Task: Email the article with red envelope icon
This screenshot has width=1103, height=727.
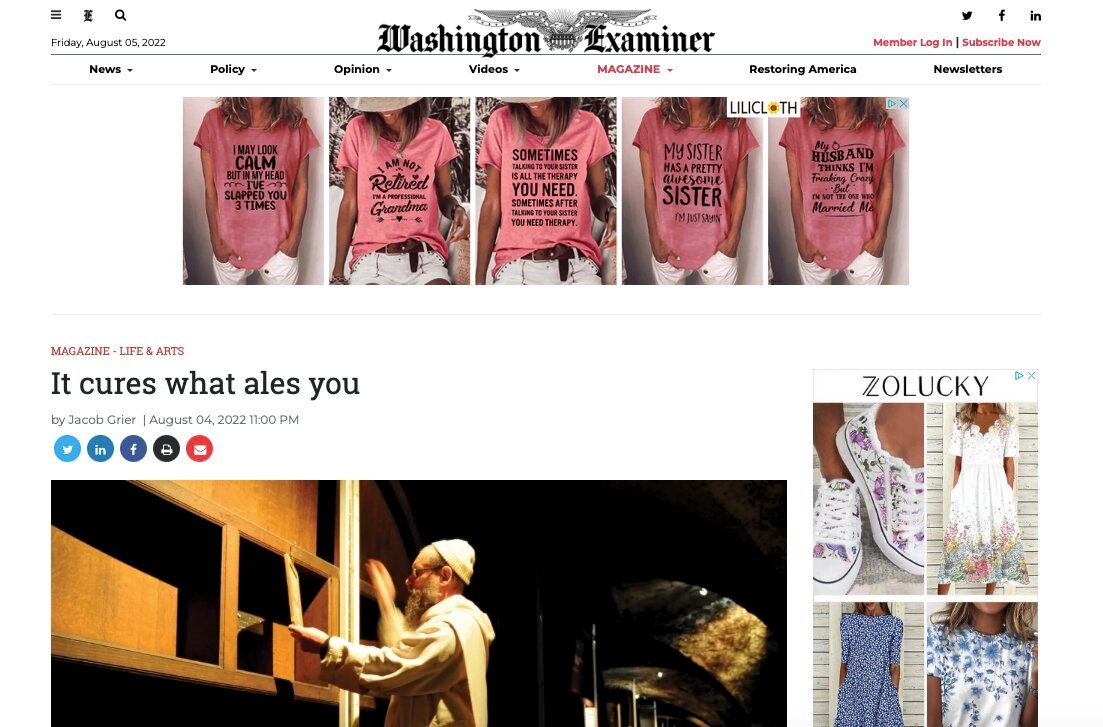Action: click(200, 448)
